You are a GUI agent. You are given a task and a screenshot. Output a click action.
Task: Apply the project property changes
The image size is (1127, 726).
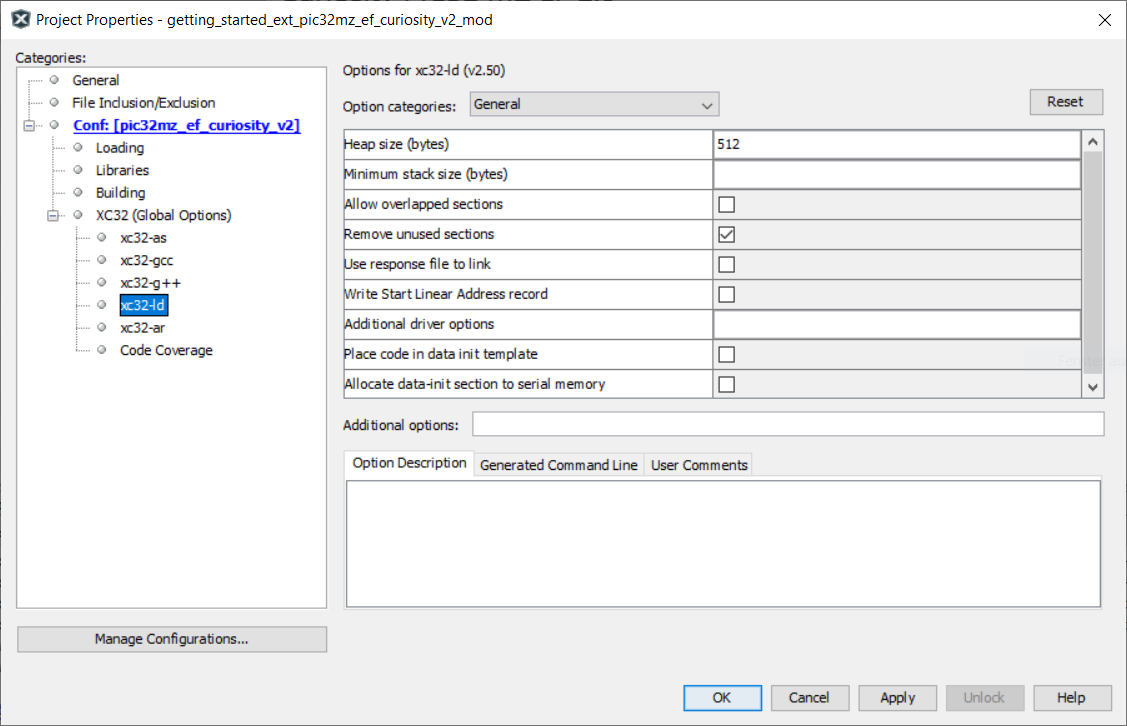click(897, 698)
